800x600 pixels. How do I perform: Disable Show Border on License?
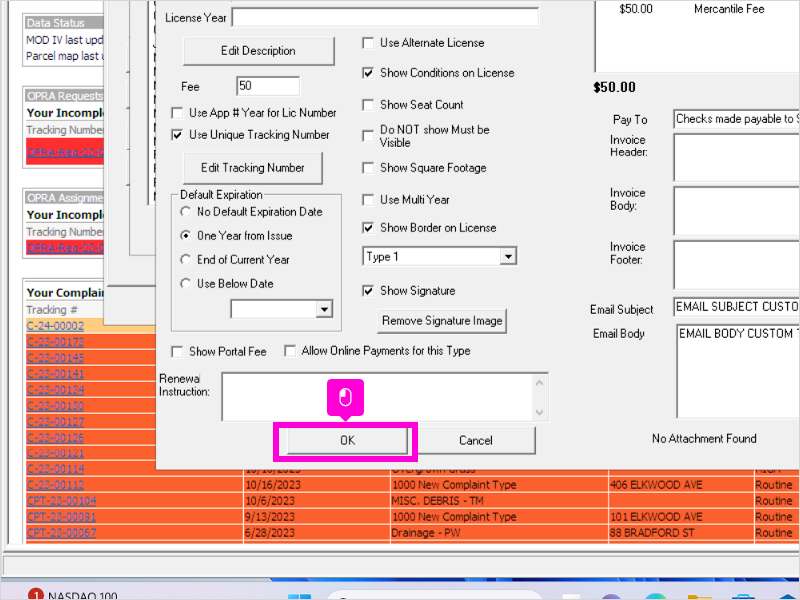tap(368, 228)
